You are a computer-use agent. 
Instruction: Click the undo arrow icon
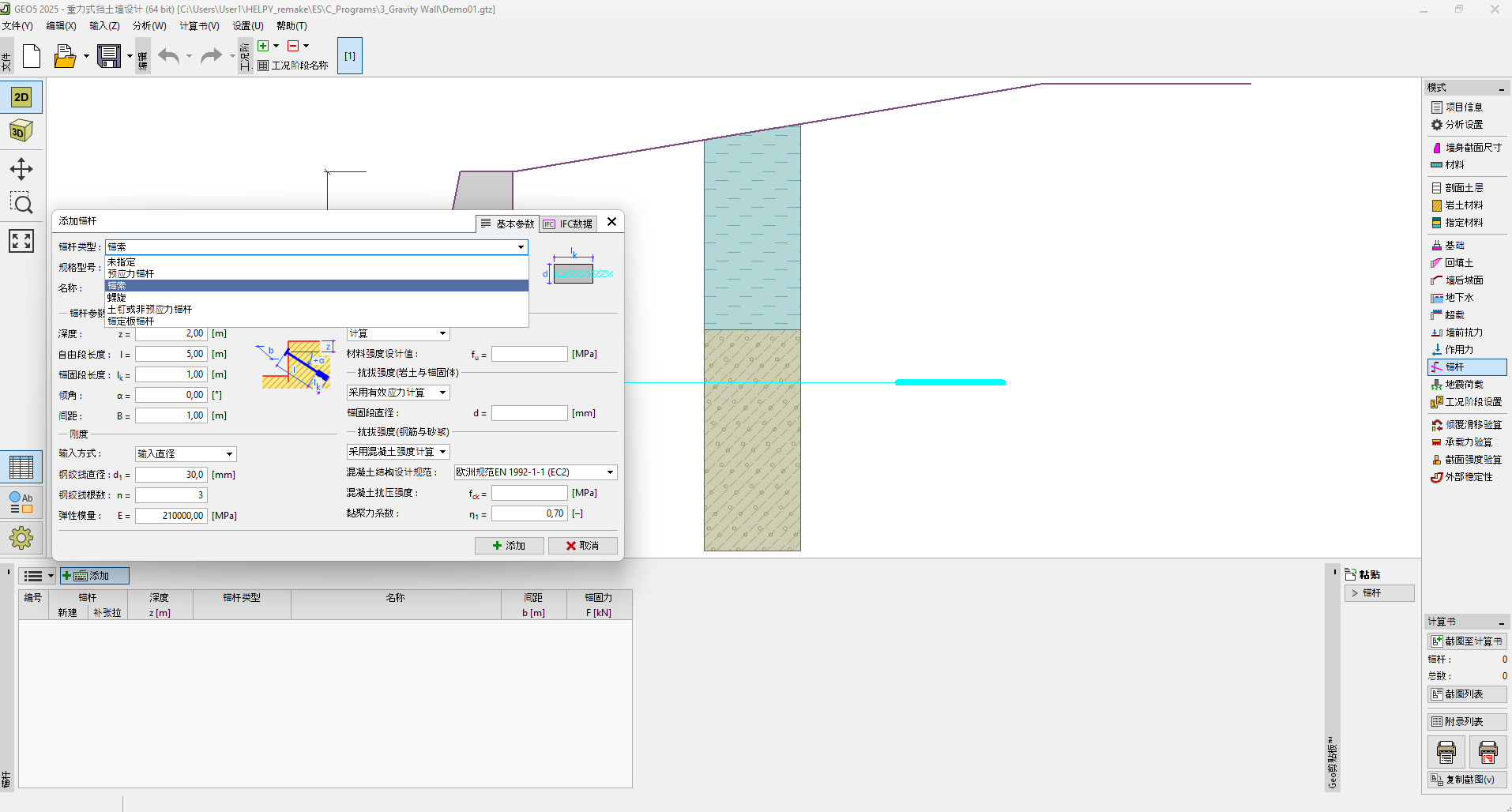tap(168, 56)
